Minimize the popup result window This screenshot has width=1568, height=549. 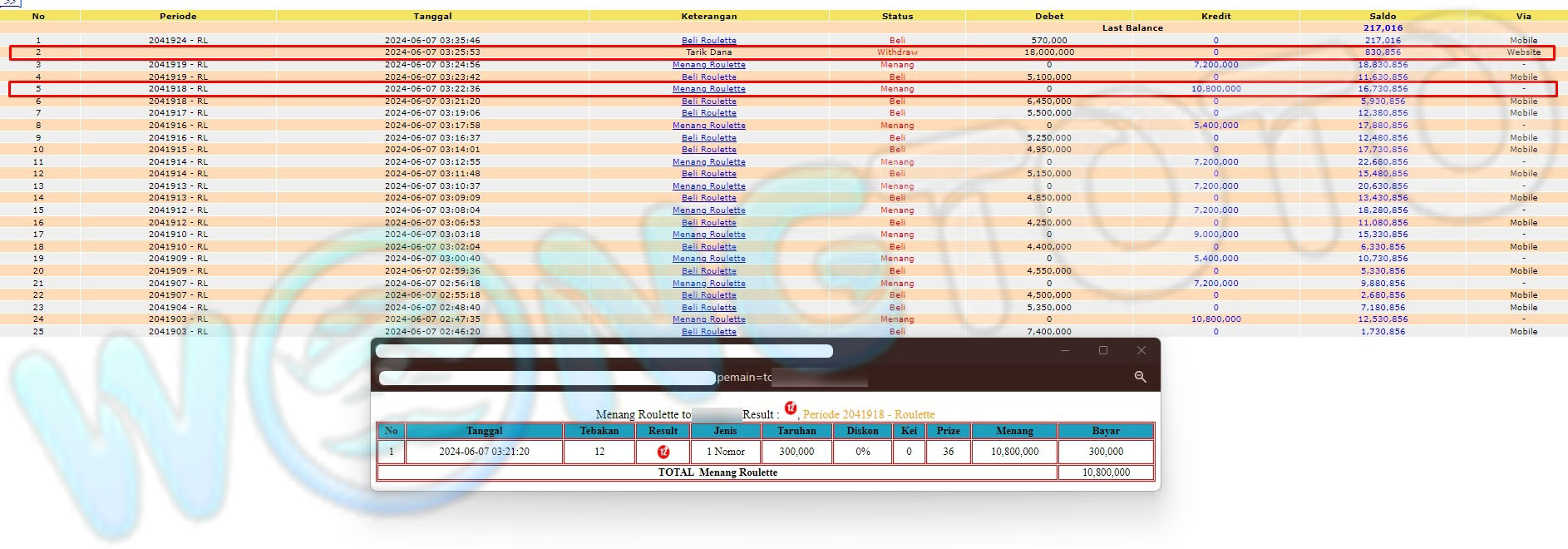[x=1065, y=351]
